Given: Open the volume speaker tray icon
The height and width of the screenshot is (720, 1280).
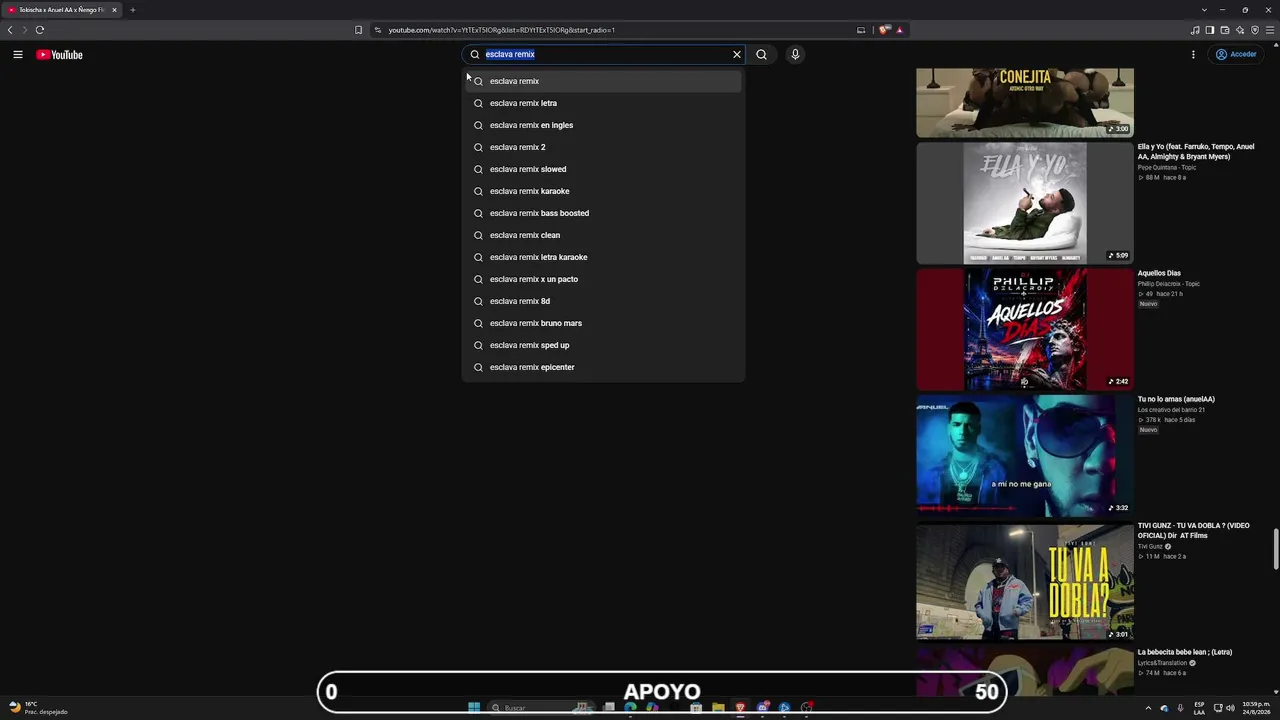Looking at the screenshot, I should pos(1230,708).
